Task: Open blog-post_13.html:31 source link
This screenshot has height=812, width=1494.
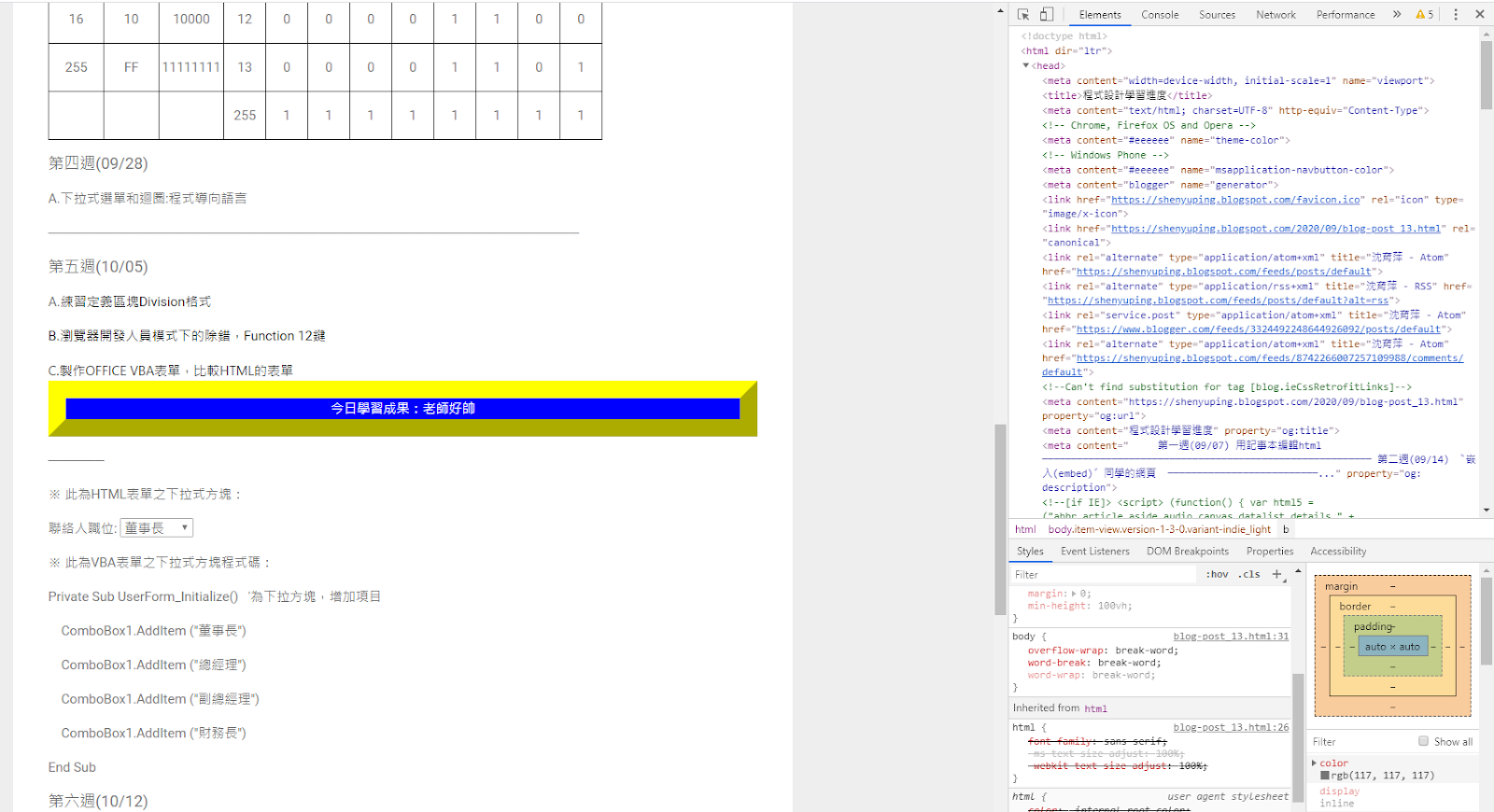Action: 1231,637
